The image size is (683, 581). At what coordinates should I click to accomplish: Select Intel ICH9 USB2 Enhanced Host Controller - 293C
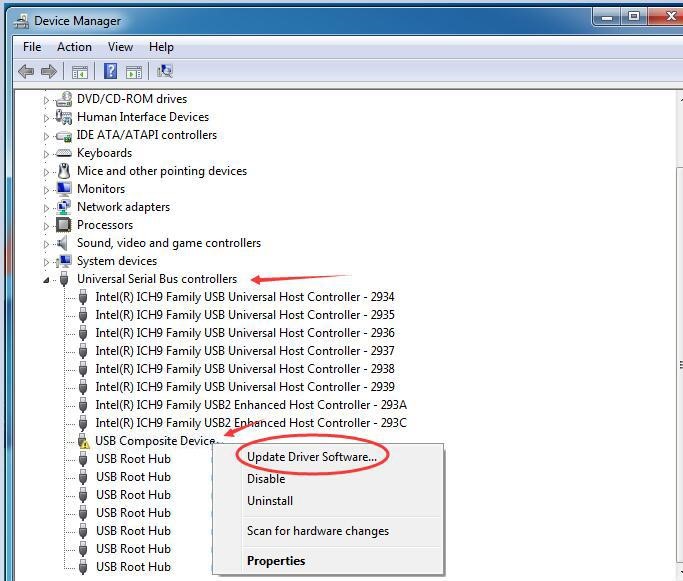point(251,423)
